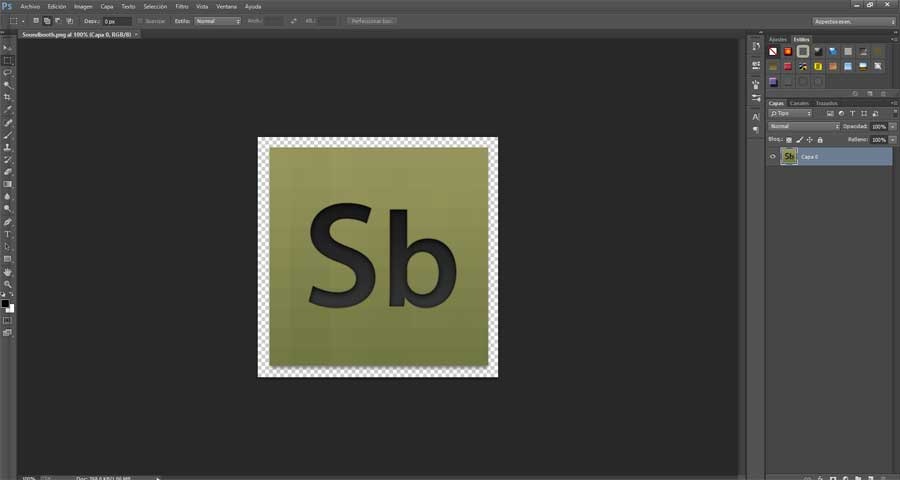The width and height of the screenshot is (900, 480).
Task: Select the Rectangular Marquee tool
Action: click(7, 60)
